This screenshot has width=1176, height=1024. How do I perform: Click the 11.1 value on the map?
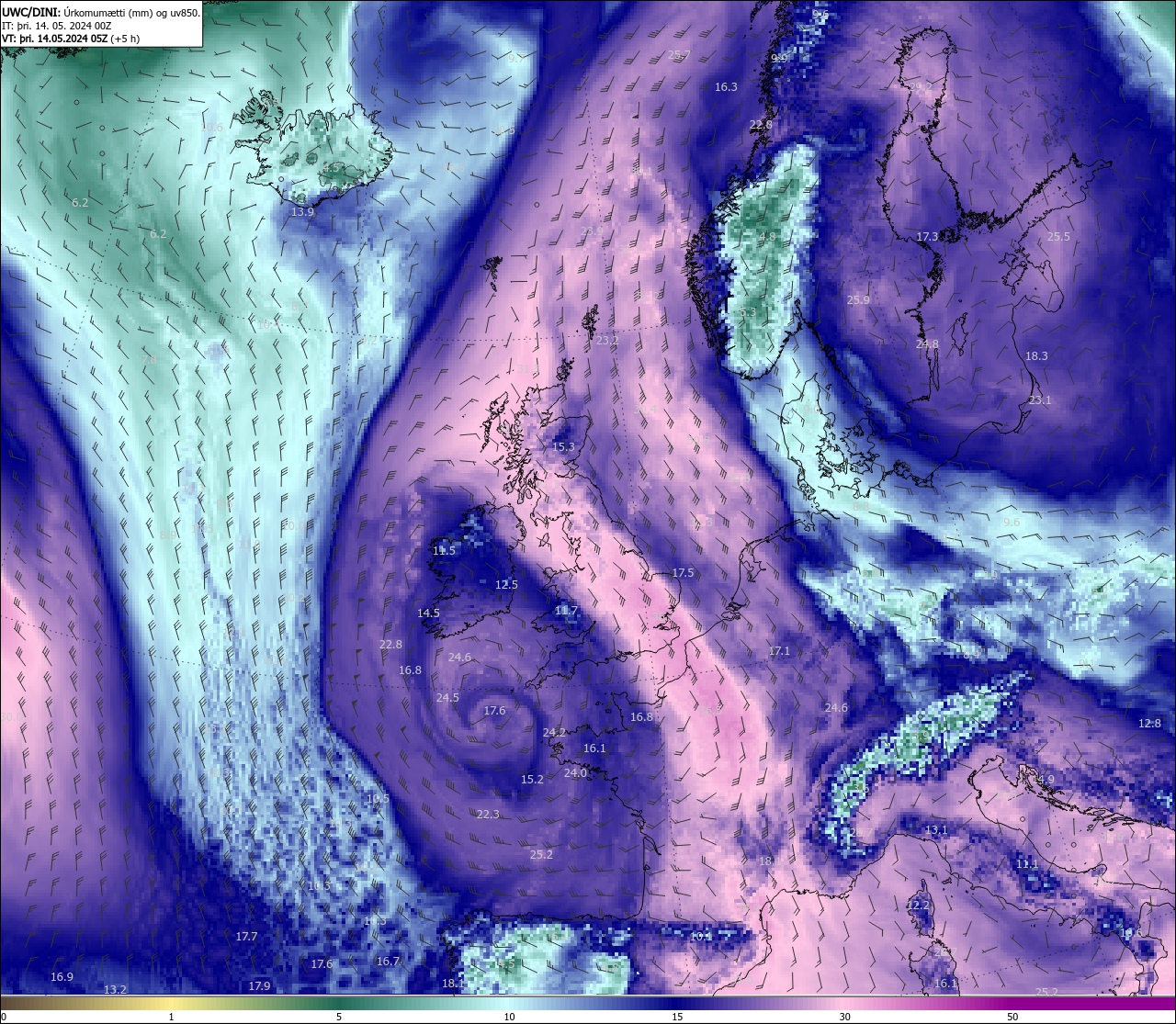1027,864
